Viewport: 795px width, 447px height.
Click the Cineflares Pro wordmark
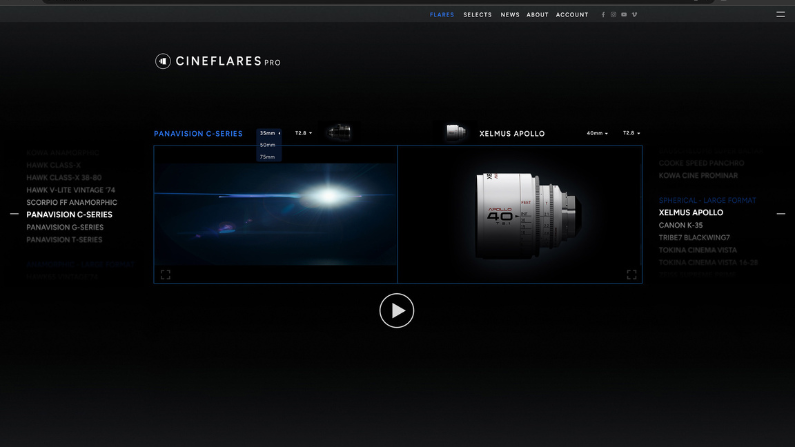[x=228, y=61]
